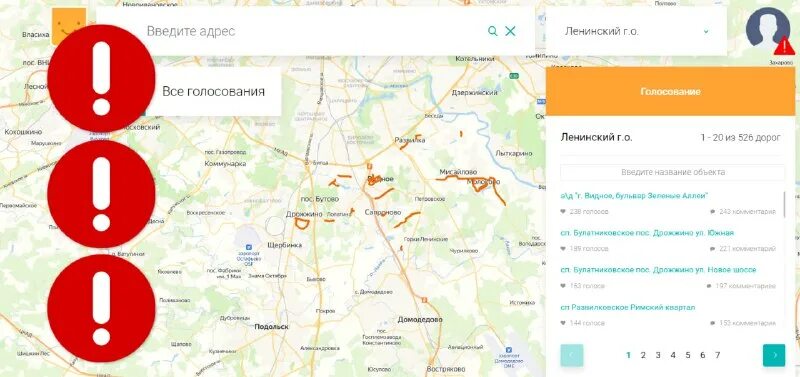Viewport: 800px width, 377px height.
Task: Click Власиха label on map
Action: (x=35, y=35)
